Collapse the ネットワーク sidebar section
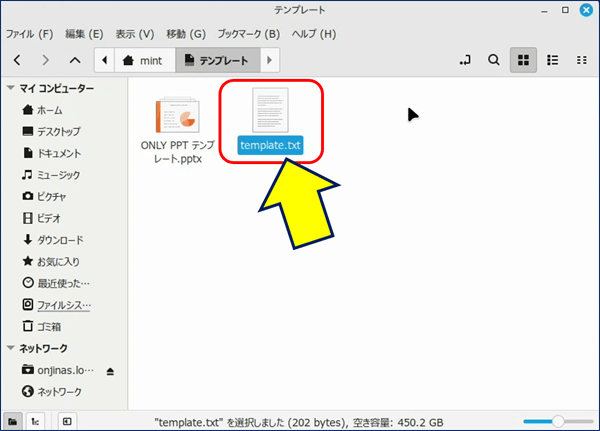The height and width of the screenshot is (431, 600). click(x=11, y=348)
